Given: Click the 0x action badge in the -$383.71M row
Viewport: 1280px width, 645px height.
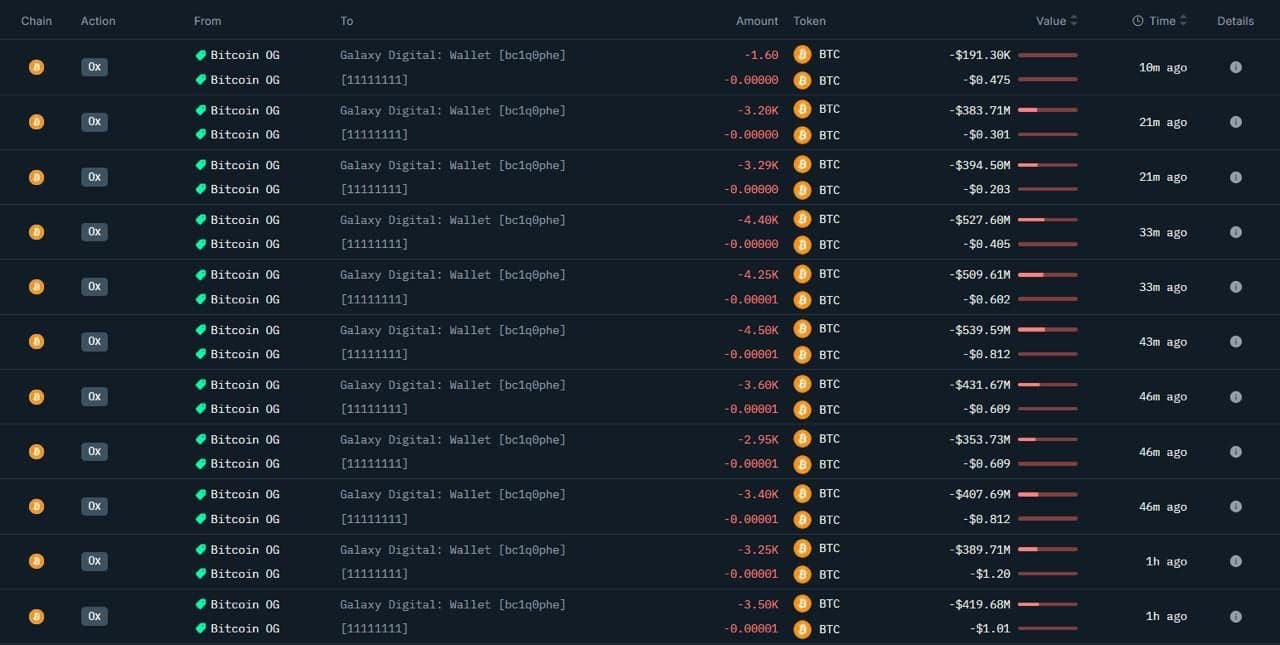Looking at the screenshot, I should point(94,122).
